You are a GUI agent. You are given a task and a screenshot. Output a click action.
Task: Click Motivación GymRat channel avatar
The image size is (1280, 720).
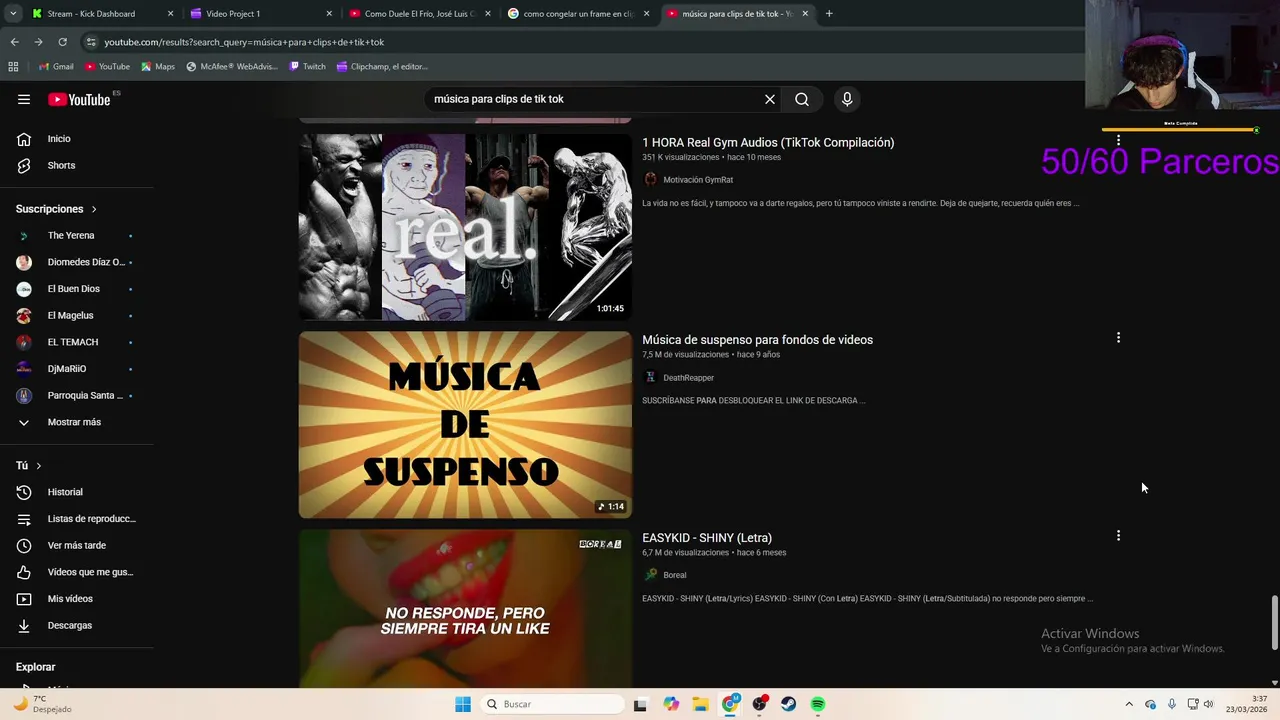pos(650,180)
